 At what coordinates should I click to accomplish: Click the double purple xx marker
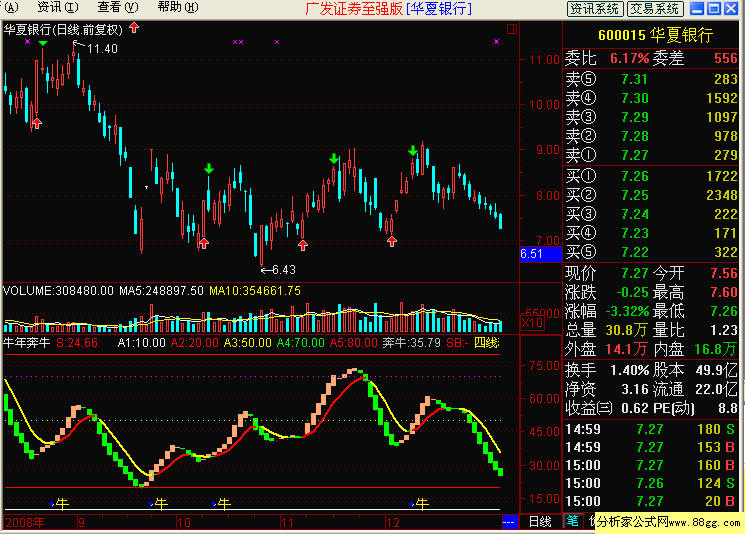238,42
